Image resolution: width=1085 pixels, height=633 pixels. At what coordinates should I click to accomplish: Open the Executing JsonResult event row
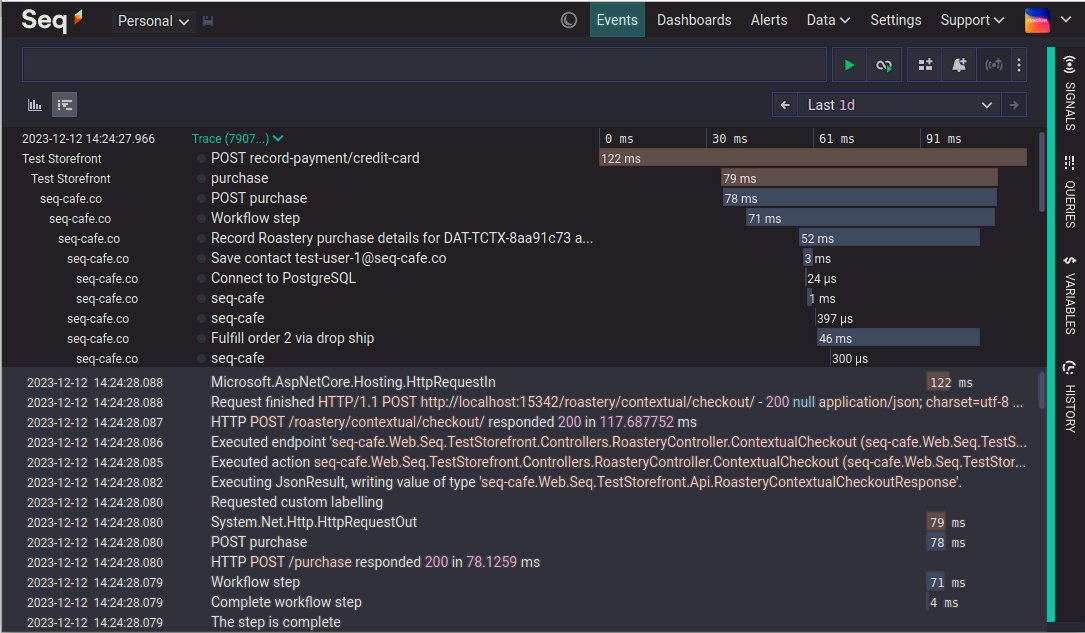[586, 482]
